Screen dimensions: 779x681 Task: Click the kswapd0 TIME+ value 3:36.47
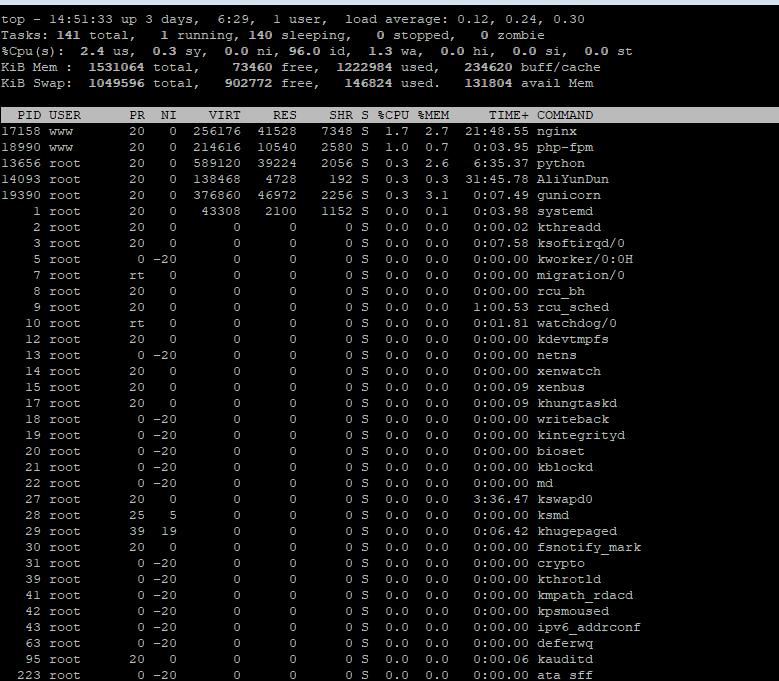(x=501, y=499)
